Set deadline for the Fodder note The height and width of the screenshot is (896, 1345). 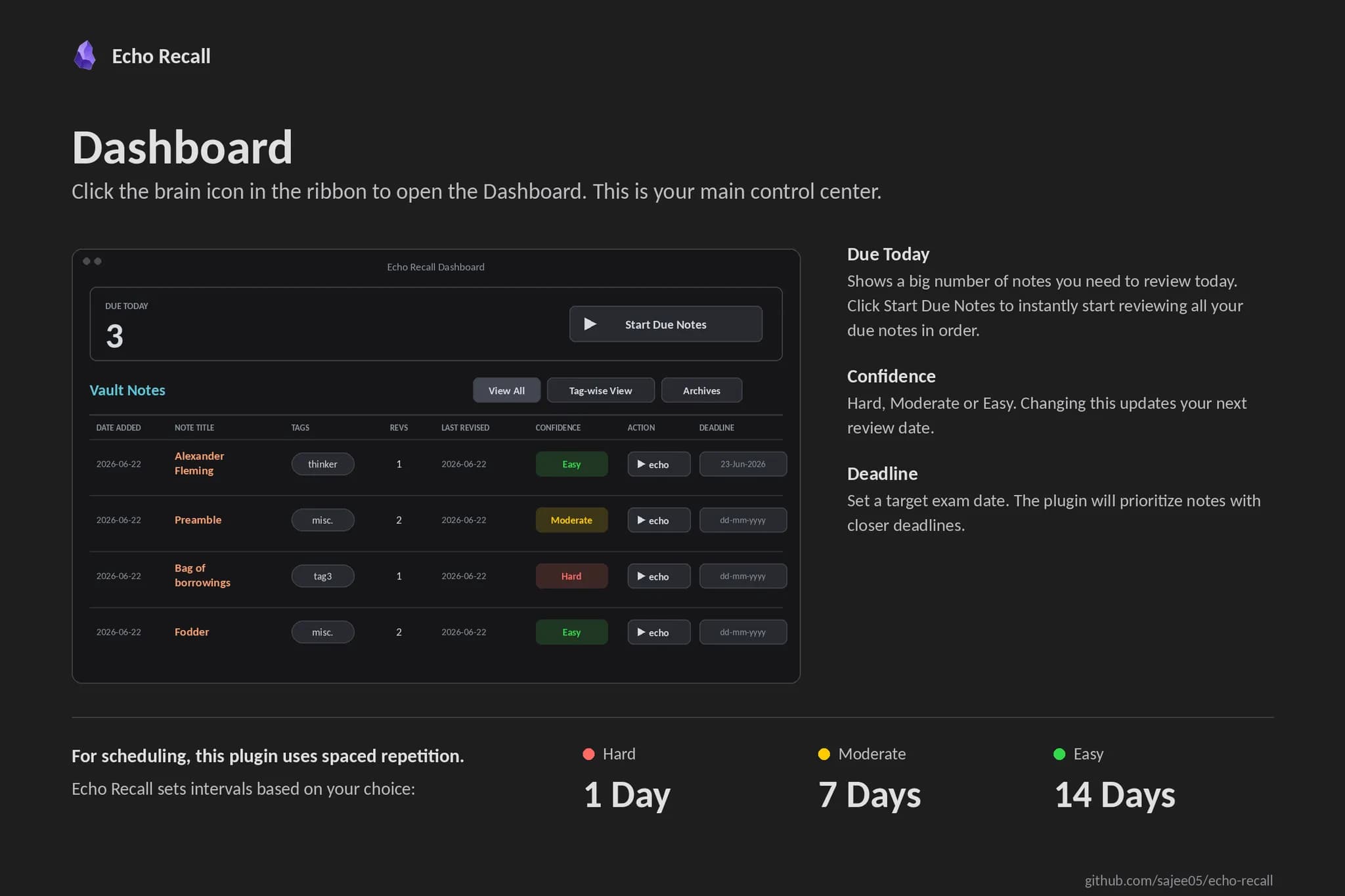click(x=743, y=632)
